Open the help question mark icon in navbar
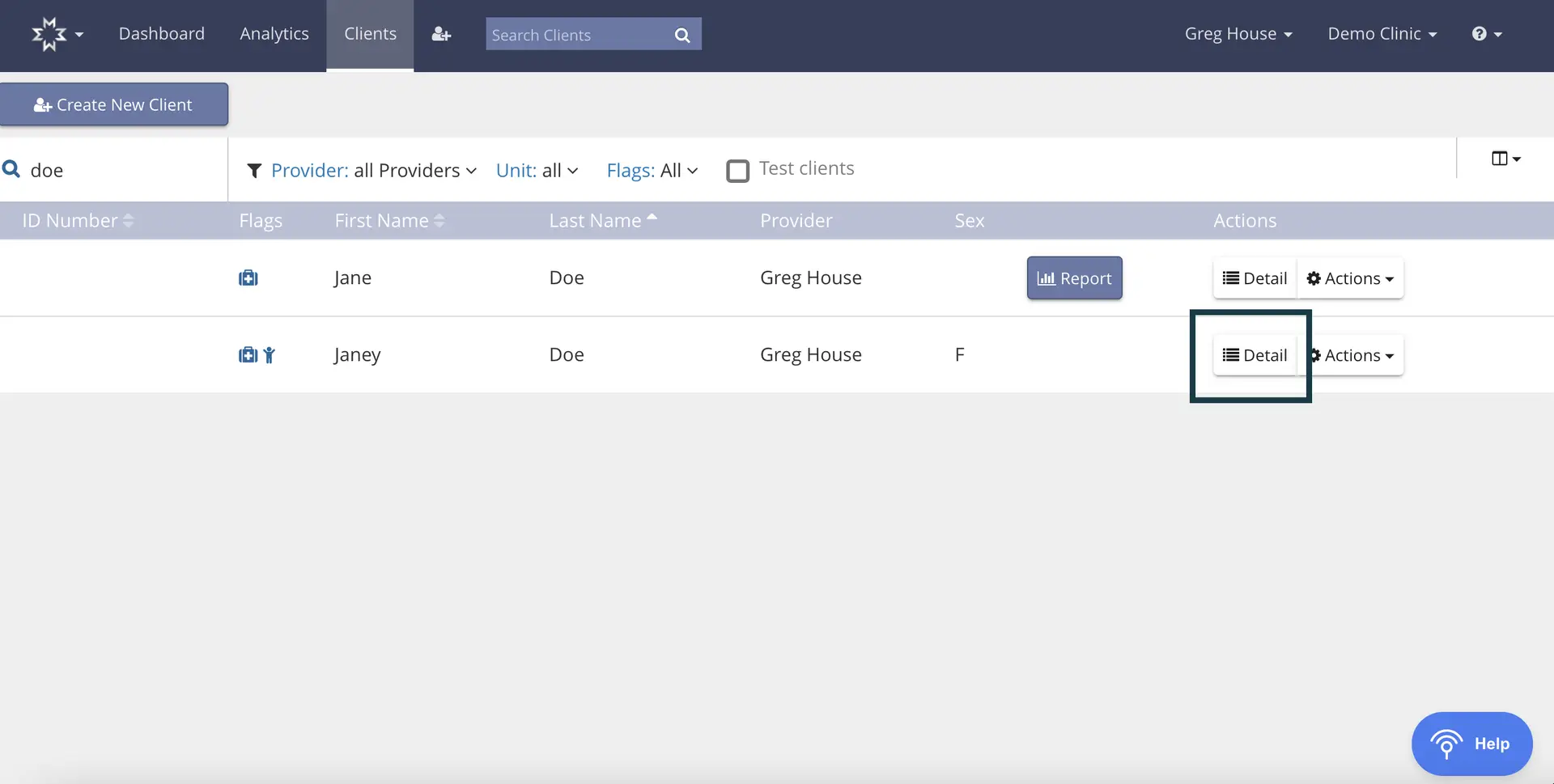The height and width of the screenshot is (784, 1554). [x=1482, y=33]
